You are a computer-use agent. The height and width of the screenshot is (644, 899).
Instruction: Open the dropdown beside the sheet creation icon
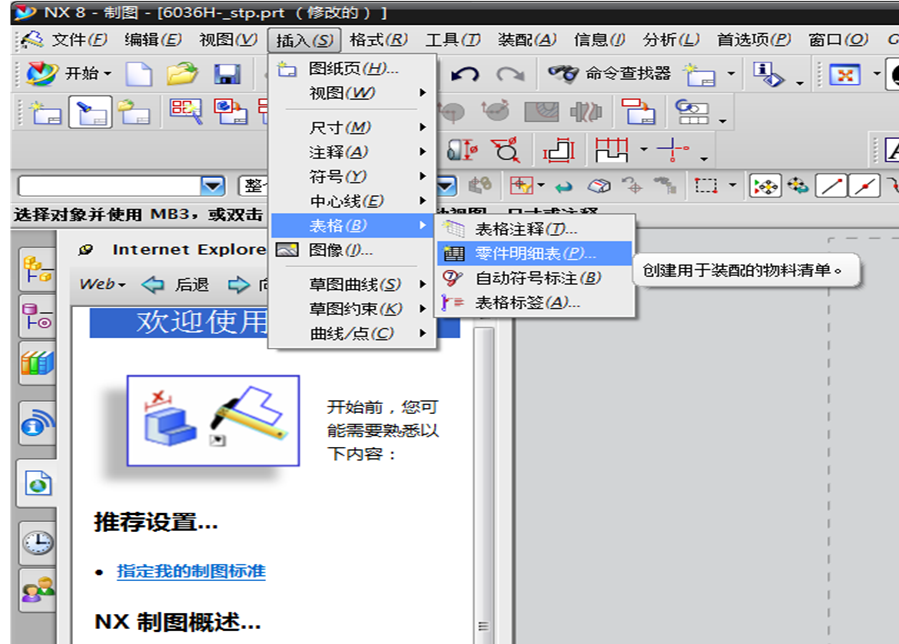[x=730, y=74]
